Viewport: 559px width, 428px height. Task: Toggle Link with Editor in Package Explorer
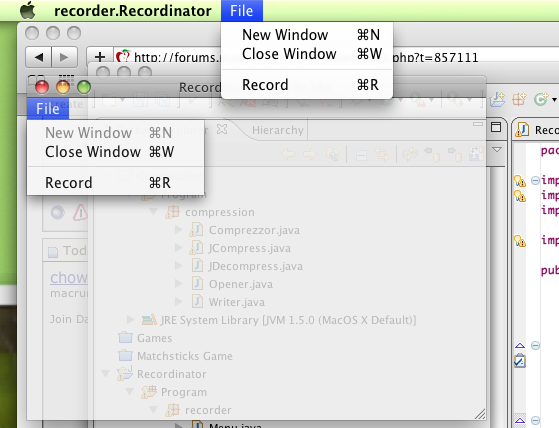pos(382,155)
